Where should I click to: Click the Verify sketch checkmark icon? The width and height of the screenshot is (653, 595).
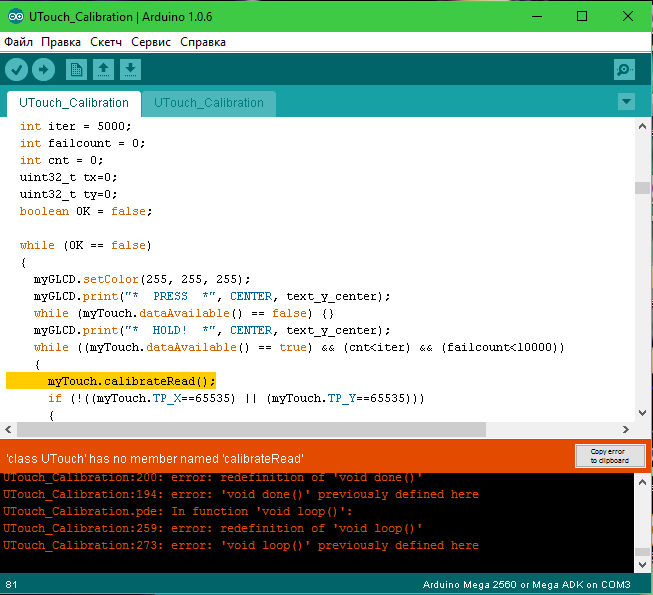point(17,69)
